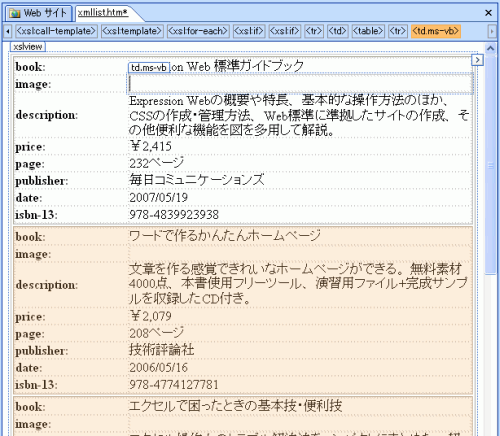Screen dimensions: 500x436
Task: Select the <xsl:call-template> tag in tag bar
Action: 56,31
